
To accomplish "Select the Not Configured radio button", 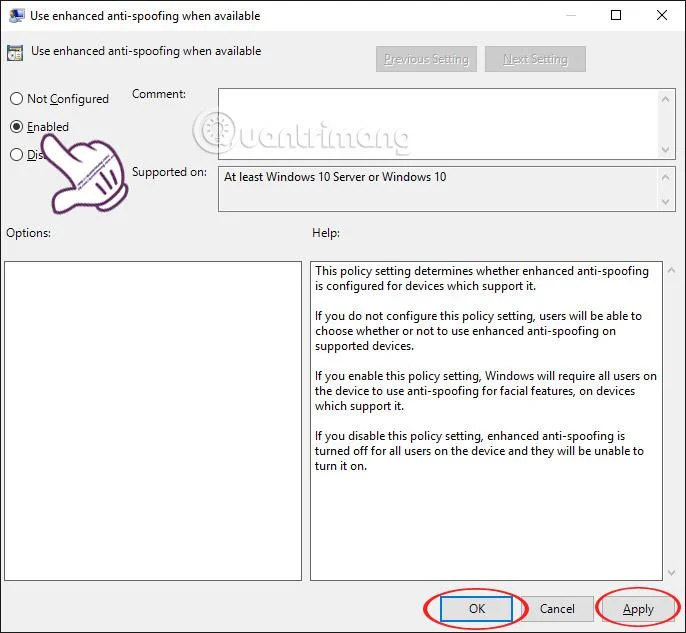I will [x=16, y=98].
